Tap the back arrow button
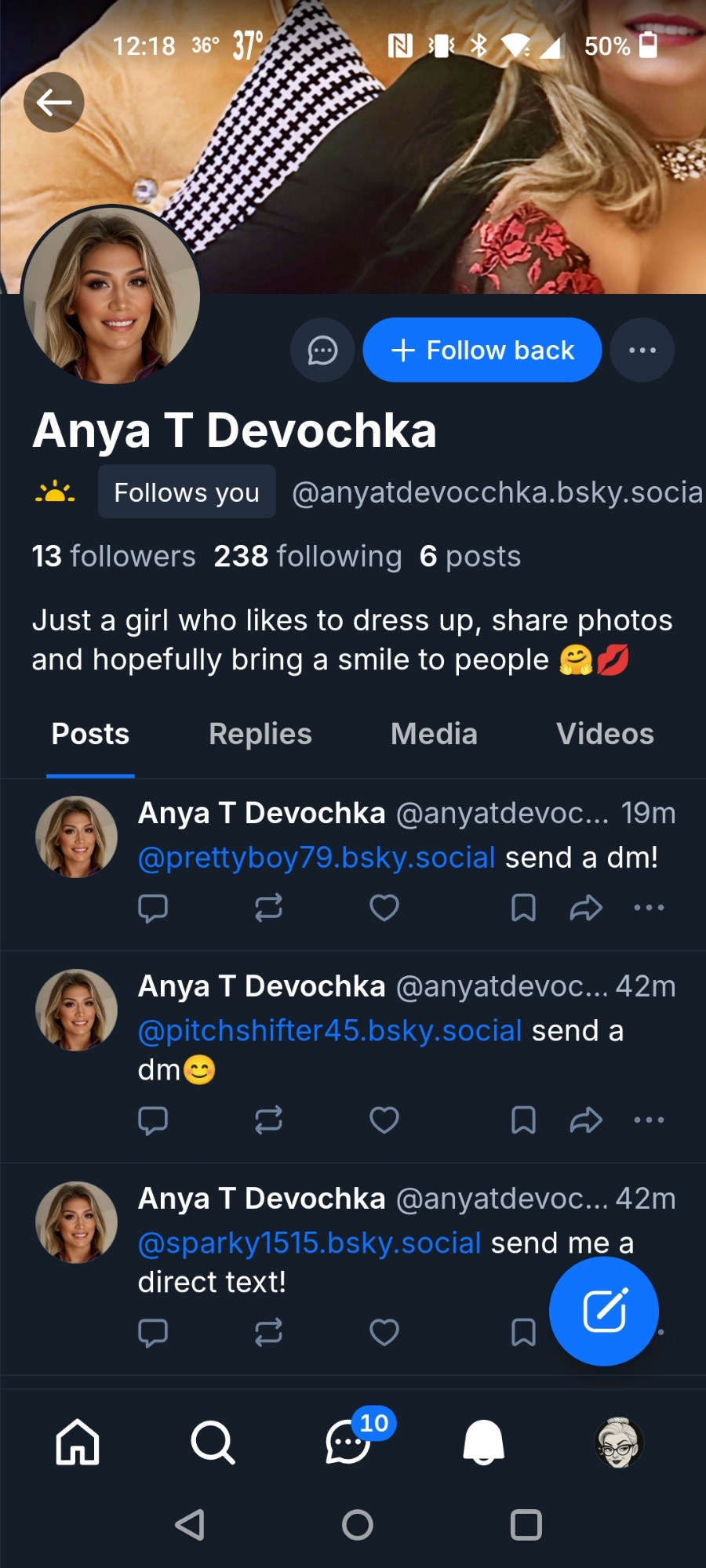 pyautogui.click(x=53, y=102)
